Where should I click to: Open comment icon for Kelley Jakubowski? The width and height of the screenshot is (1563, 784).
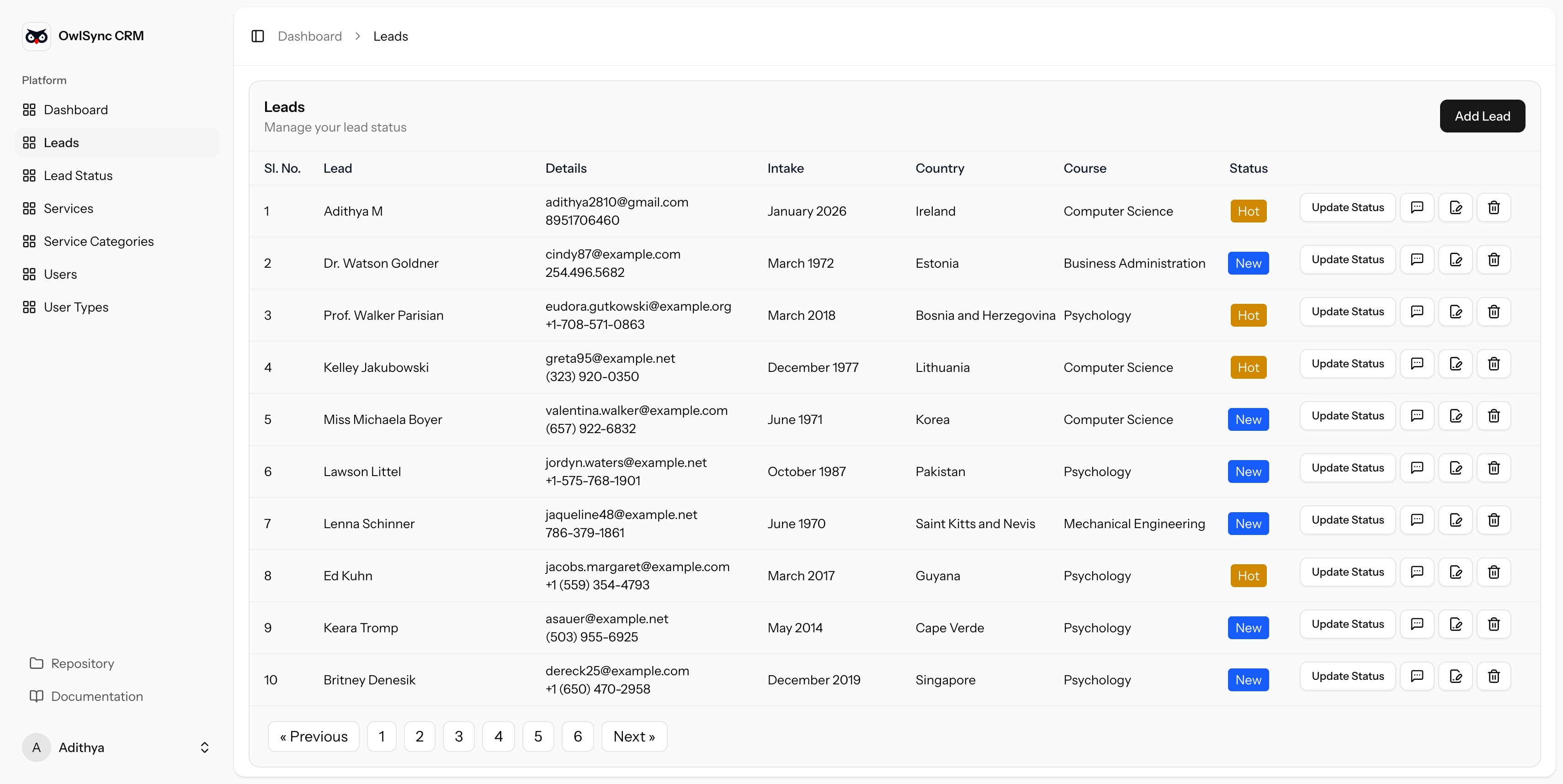click(x=1417, y=365)
